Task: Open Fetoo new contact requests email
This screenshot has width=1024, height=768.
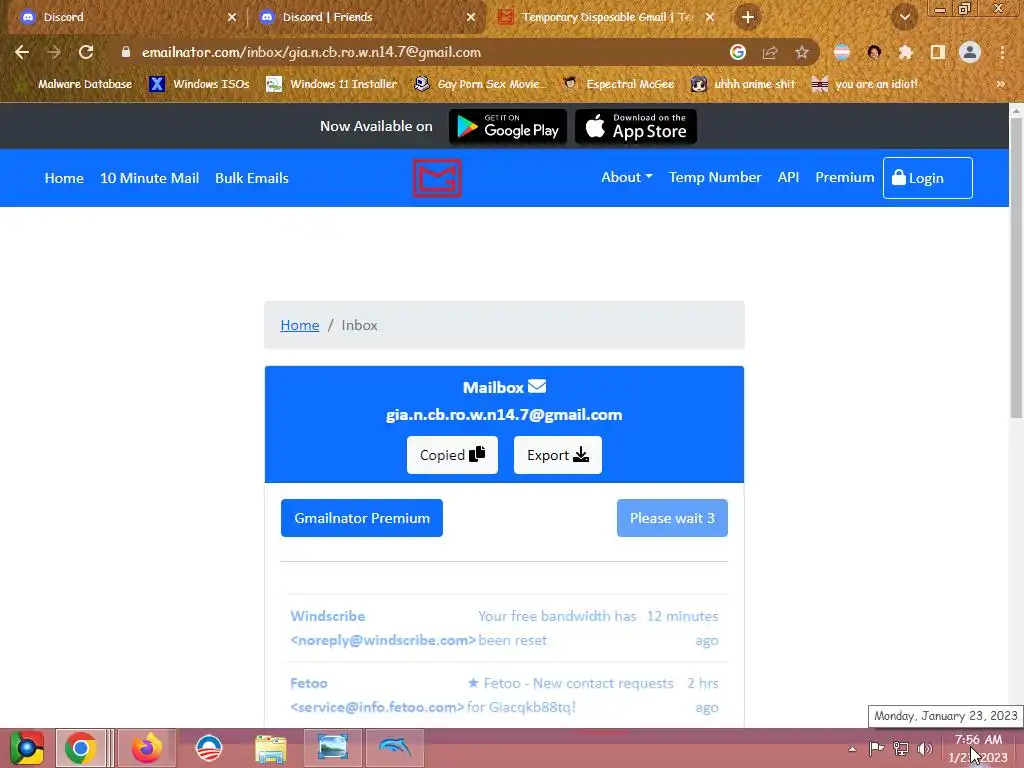Action: point(504,695)
